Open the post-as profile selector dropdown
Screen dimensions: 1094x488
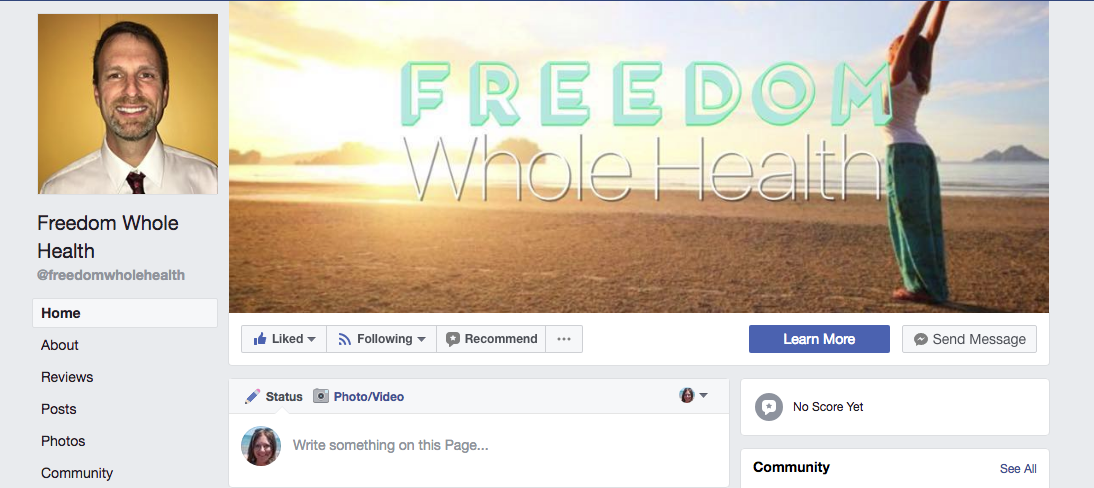(693, 395)
